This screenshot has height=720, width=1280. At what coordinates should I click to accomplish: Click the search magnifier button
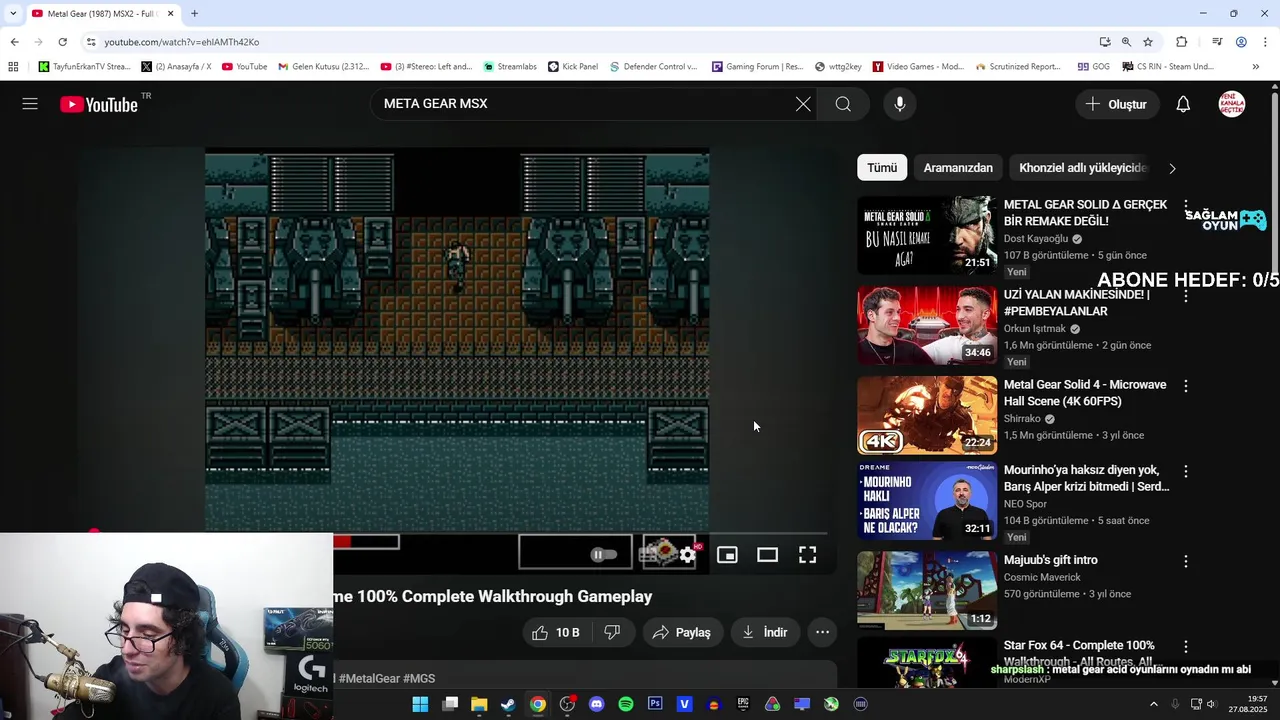843,104
